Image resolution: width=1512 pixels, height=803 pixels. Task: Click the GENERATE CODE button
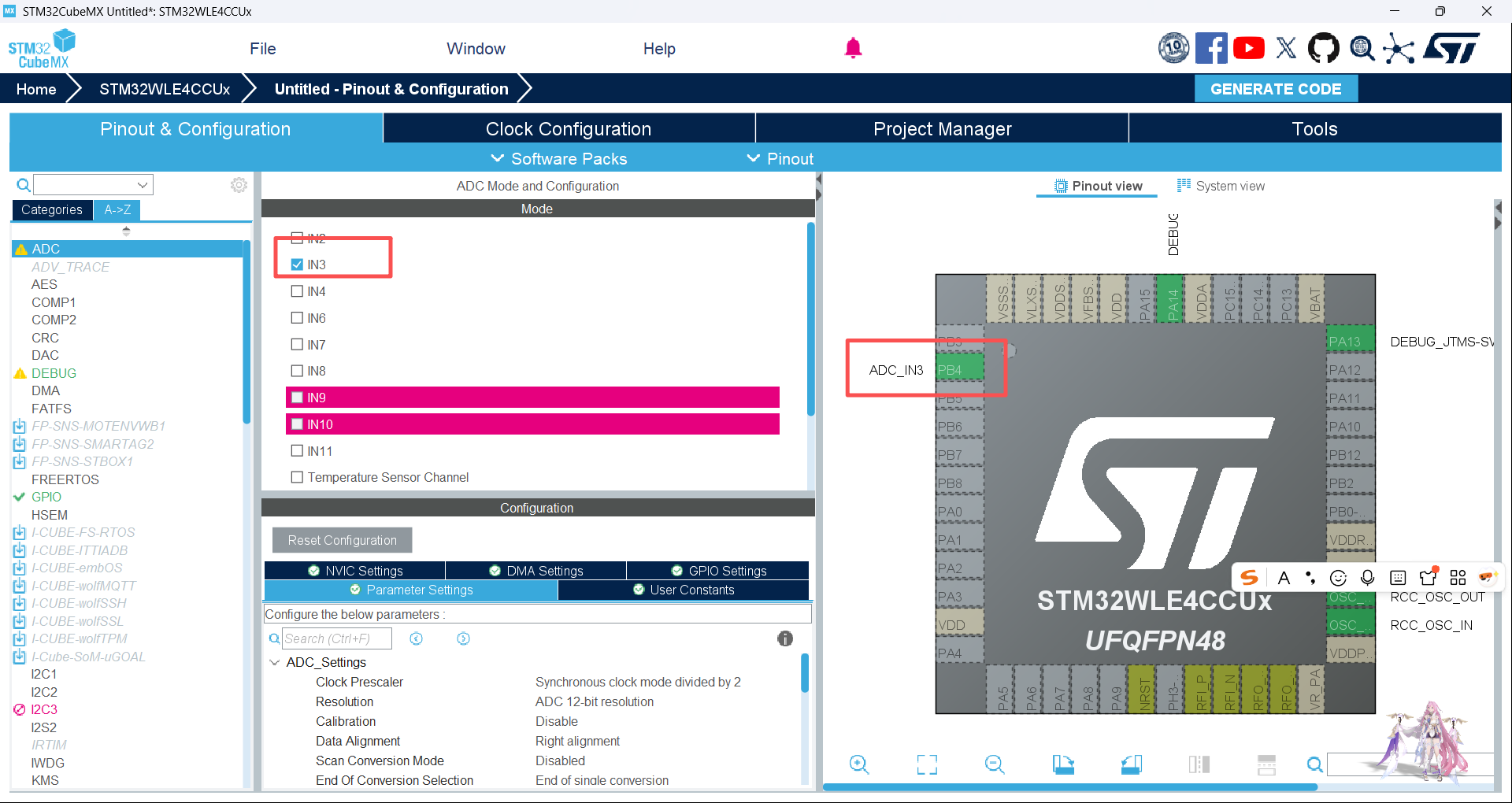[x=1276, y=89]
